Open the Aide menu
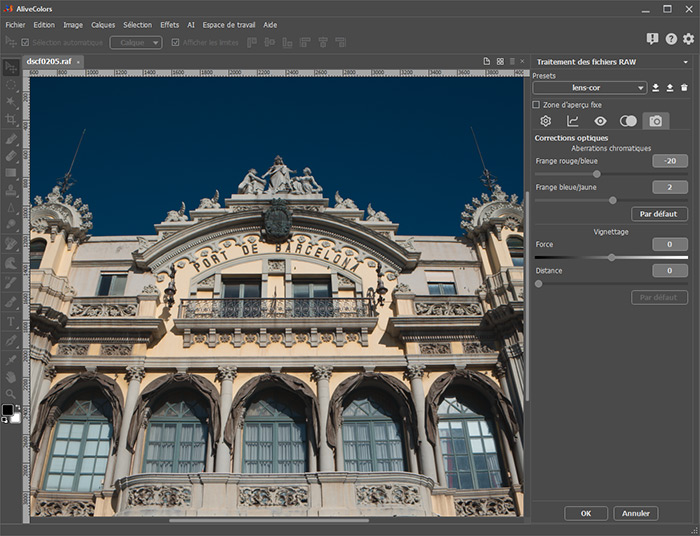Viewport: 700px width, 536px height. [x=270, y=25]
